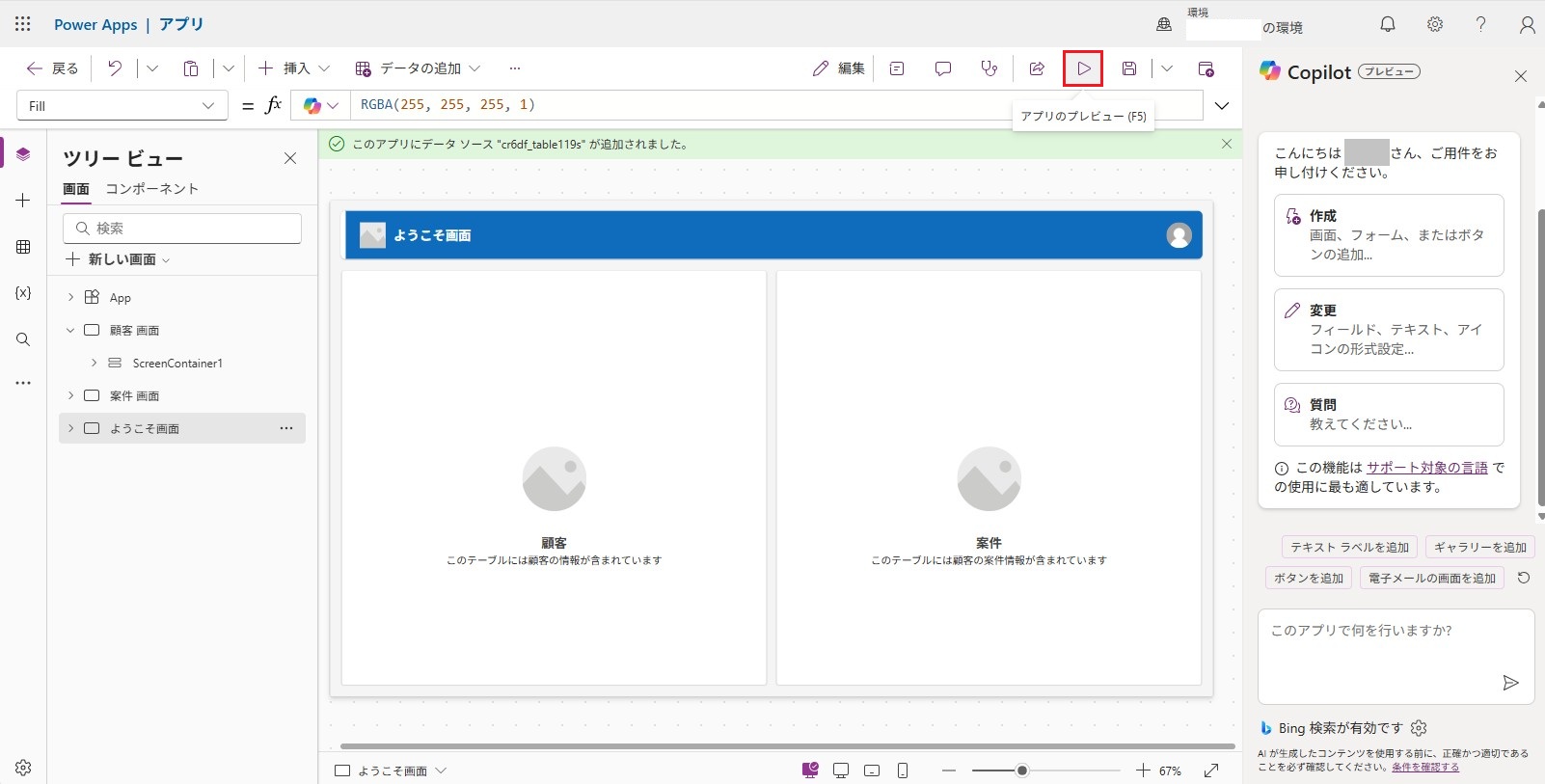Open the サポート対象の言語 link
This screenshot has width=1545, height=784.
1426,468
